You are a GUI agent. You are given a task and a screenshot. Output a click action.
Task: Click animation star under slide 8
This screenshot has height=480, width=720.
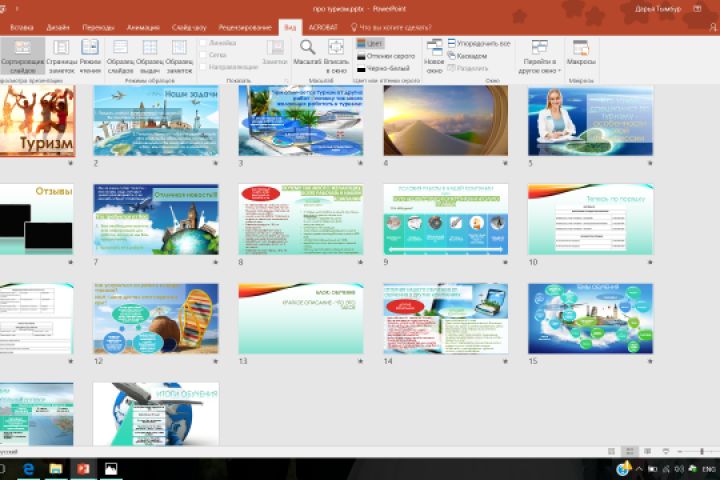[360, 262]
